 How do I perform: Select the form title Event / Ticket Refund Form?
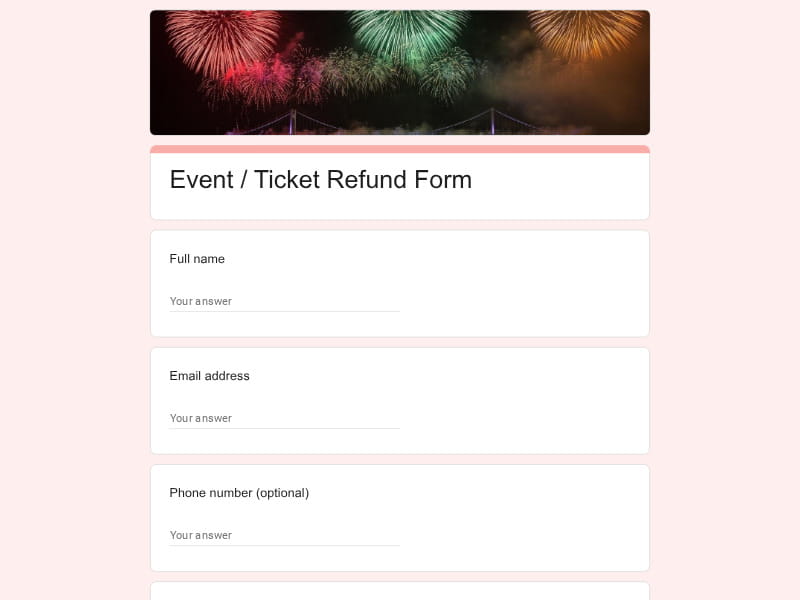321,181
